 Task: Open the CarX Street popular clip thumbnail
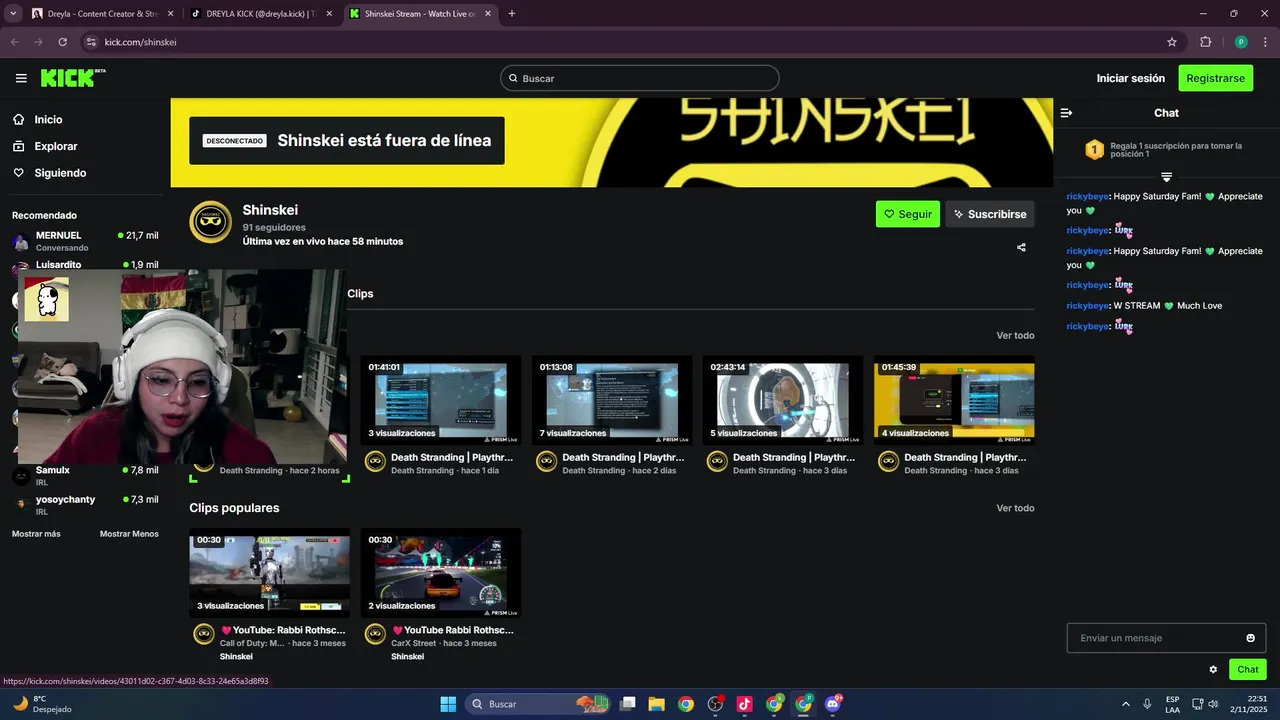point(440,572)
